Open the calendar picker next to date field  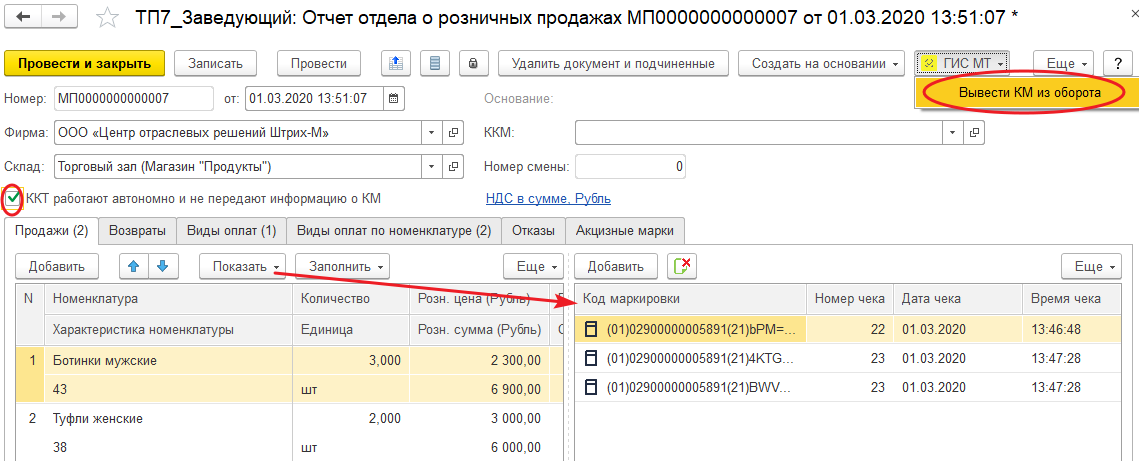coord(393,98)
